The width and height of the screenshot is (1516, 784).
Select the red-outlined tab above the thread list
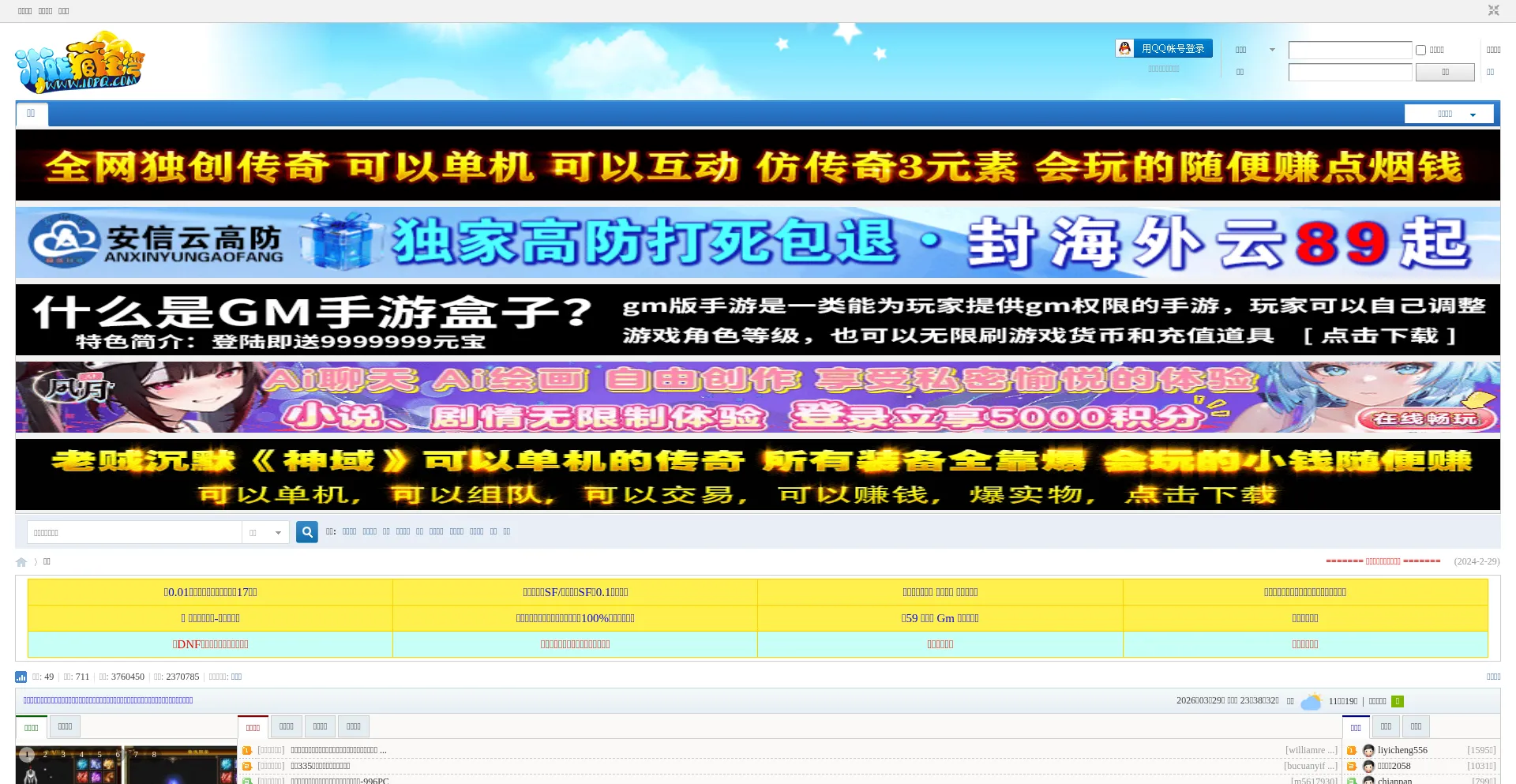253,727
